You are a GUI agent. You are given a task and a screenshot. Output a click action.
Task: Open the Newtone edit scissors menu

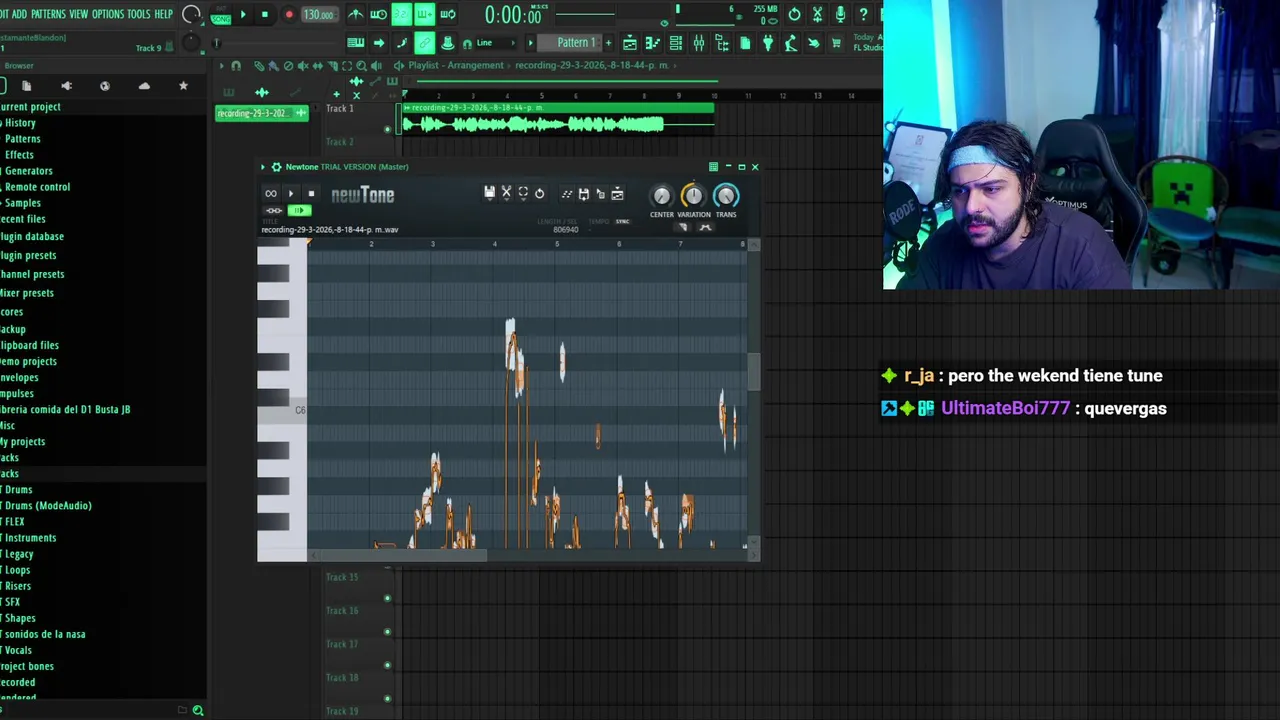506,194
